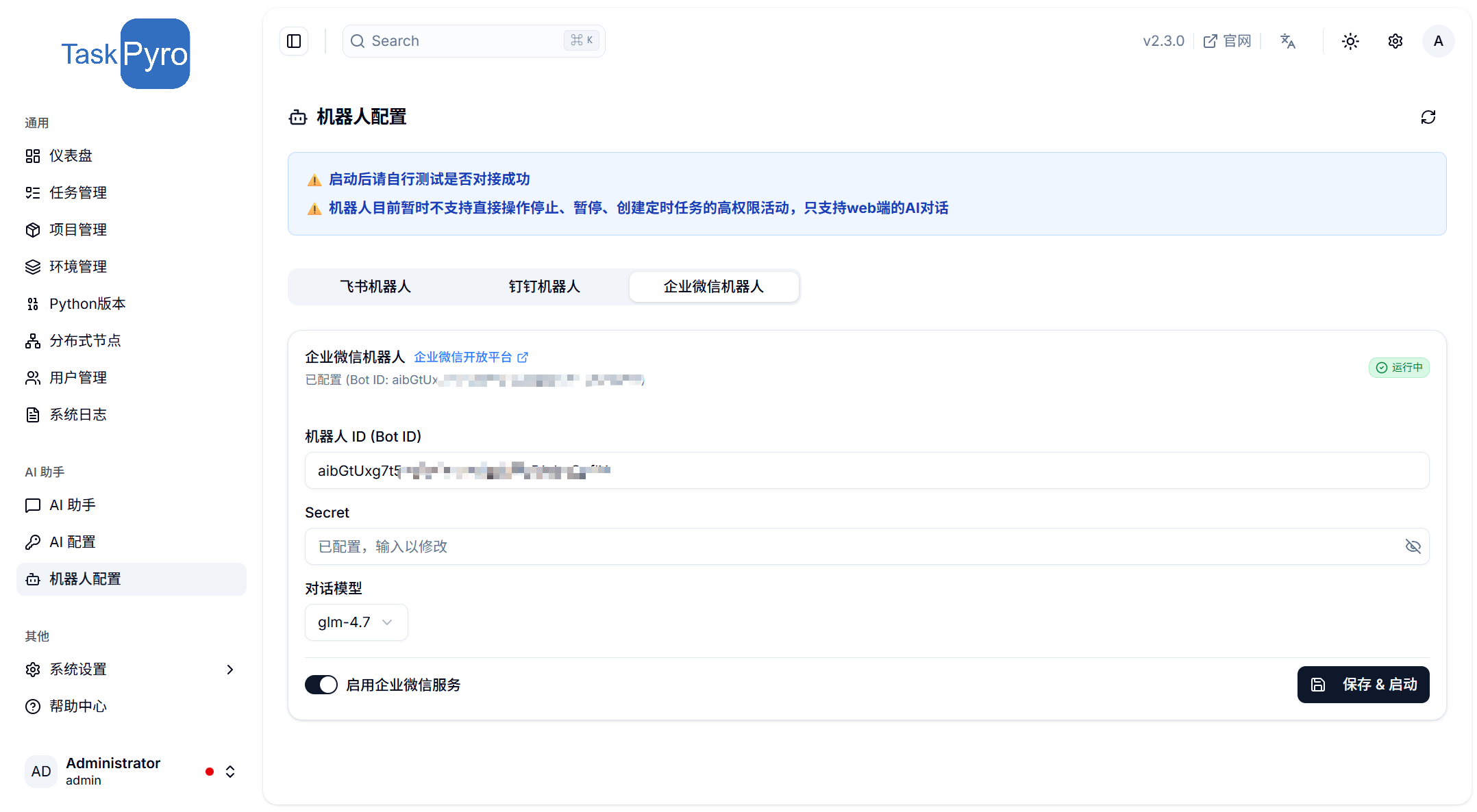Toggle sidebar collapse panel
The height and width of the screenshot is (812, 1477).
click(x=294, y=41)
